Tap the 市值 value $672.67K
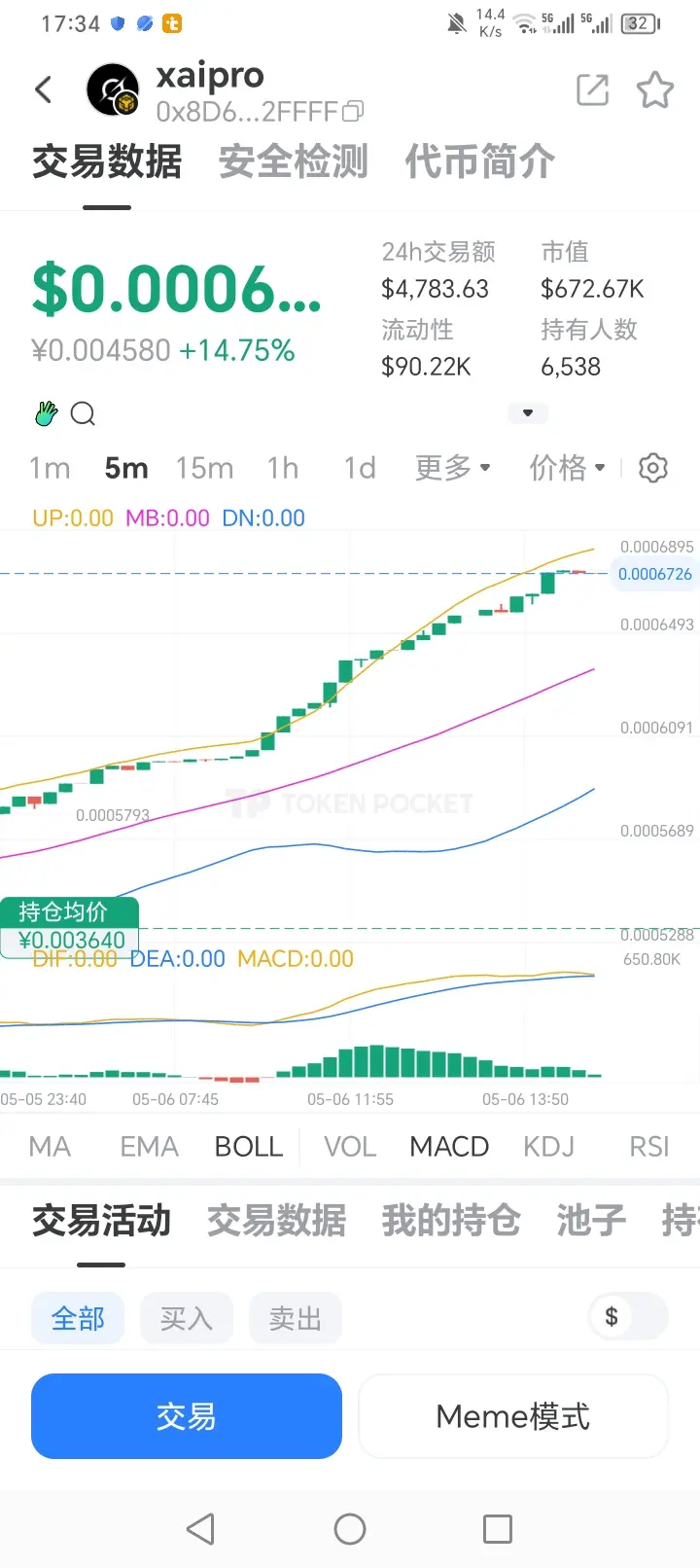This screenshot has height=1568, width=700. click(592, 289)
